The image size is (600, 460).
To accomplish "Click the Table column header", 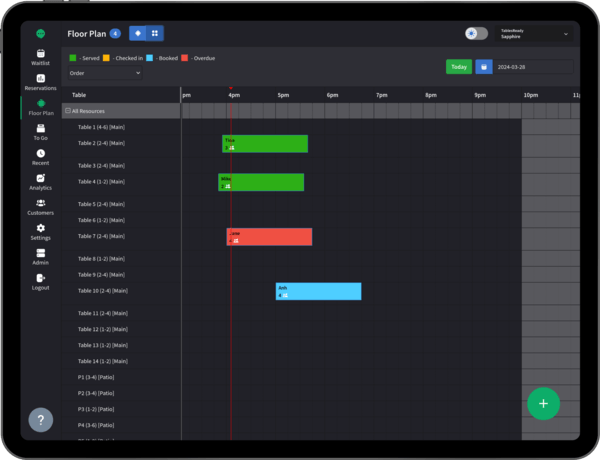I will [x=79, y=95].
